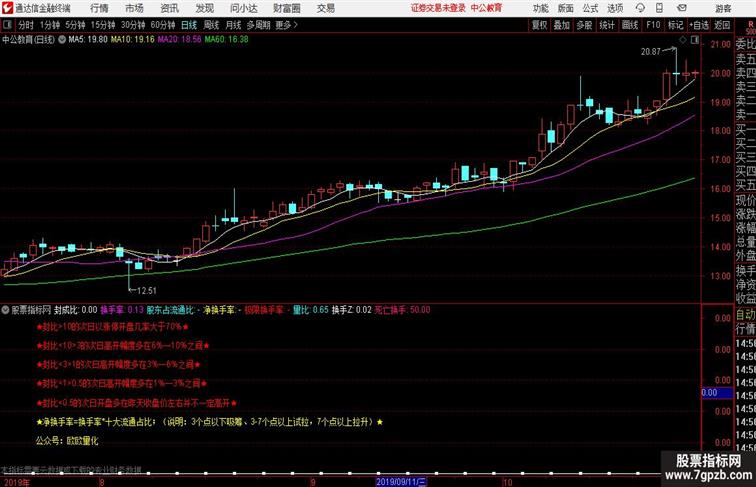Open the 功能 menu
756x487 pixels.
tap(540, 8)
